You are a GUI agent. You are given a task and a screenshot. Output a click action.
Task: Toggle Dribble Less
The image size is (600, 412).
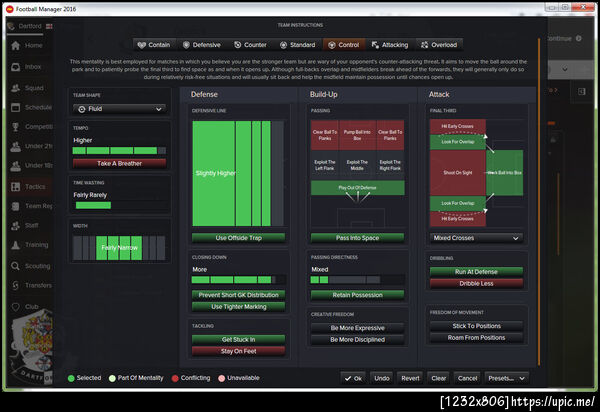[476, 283]
